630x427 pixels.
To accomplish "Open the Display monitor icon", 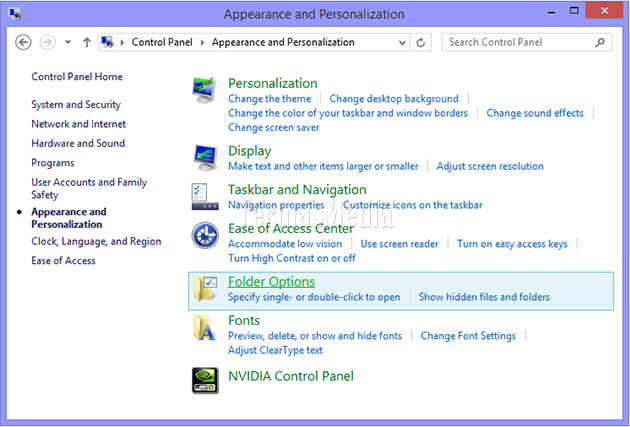I will click(x=205, y=158).
